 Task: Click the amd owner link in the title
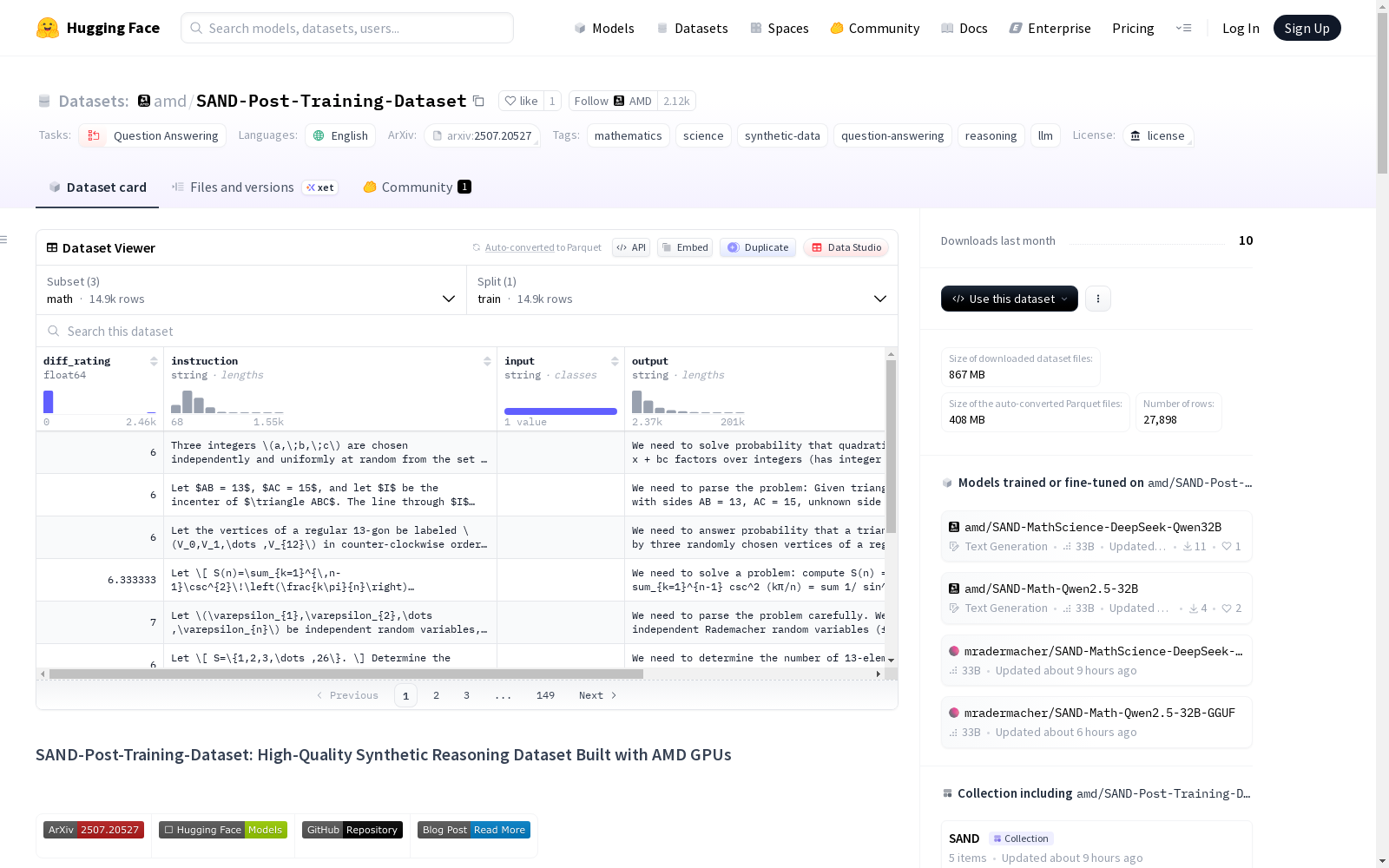(170, 101)
